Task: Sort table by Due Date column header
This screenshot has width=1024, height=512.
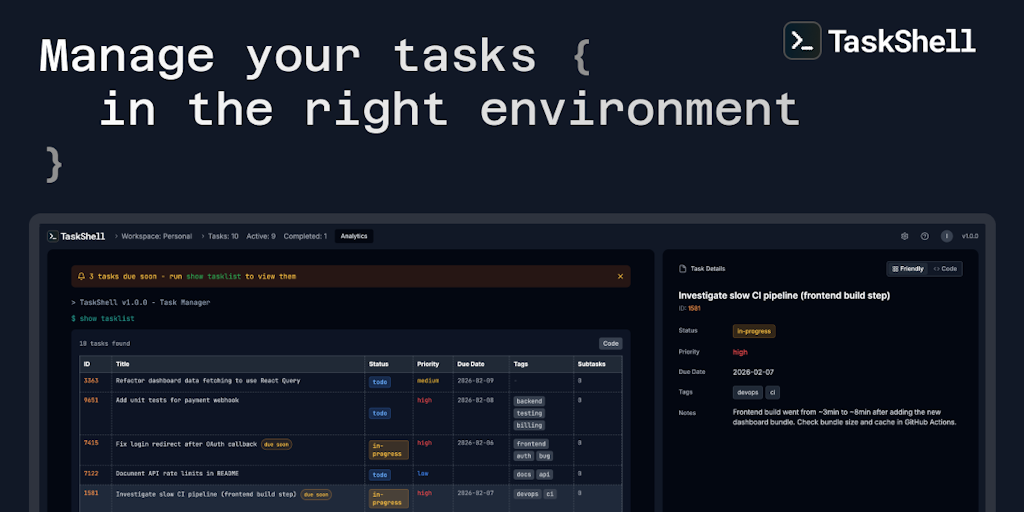Action: pyautogui.click(x=473, y=364)
